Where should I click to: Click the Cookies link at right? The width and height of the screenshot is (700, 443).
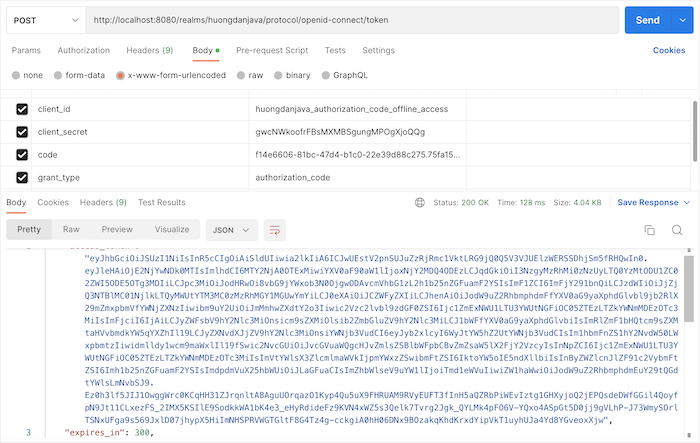669,50
